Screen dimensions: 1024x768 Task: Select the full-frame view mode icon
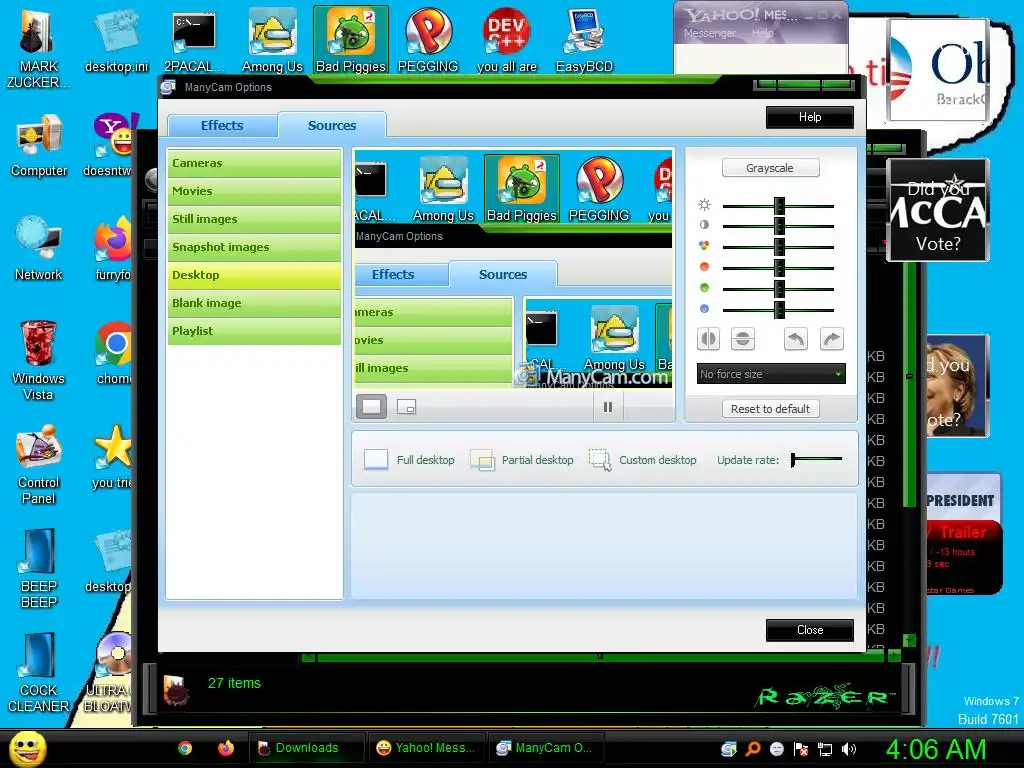(371, 407)
